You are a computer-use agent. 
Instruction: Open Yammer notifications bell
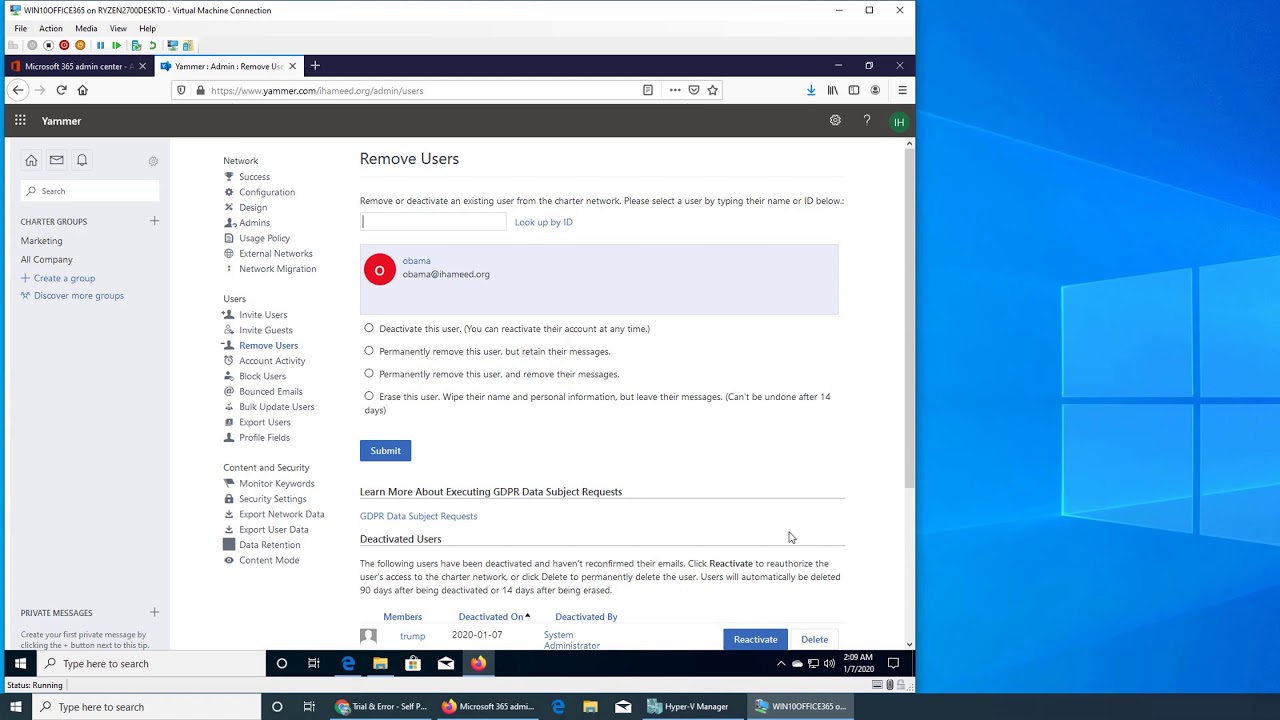[82, 160]
